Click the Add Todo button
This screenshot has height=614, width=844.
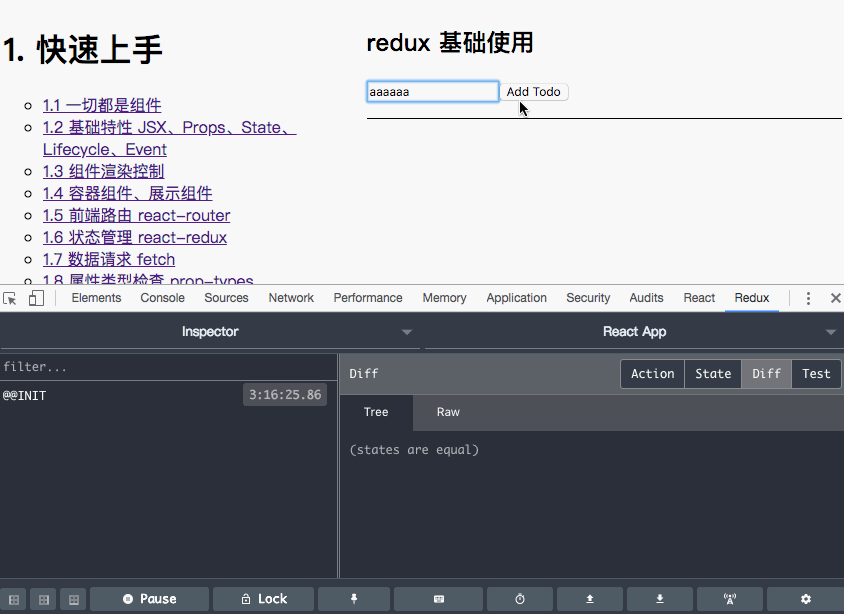pos(534,91)
